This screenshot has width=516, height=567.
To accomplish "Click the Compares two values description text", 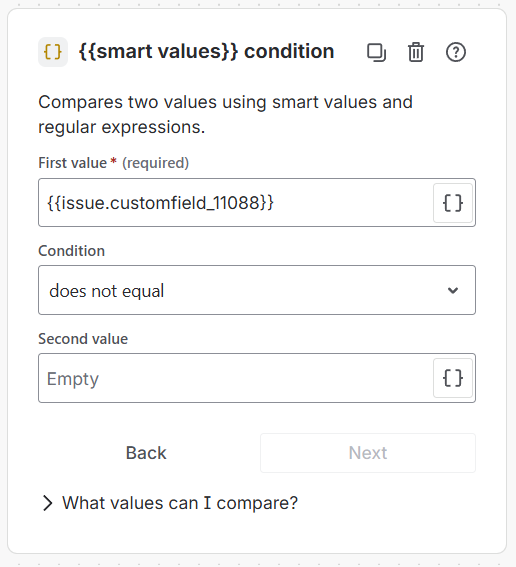I will point(225,115).
